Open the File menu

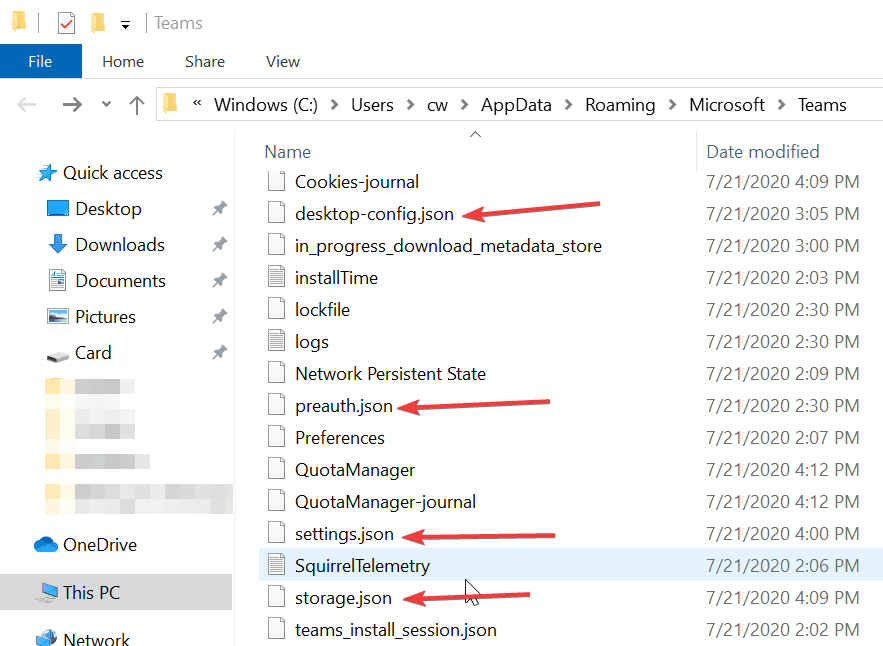click(40, 61)
